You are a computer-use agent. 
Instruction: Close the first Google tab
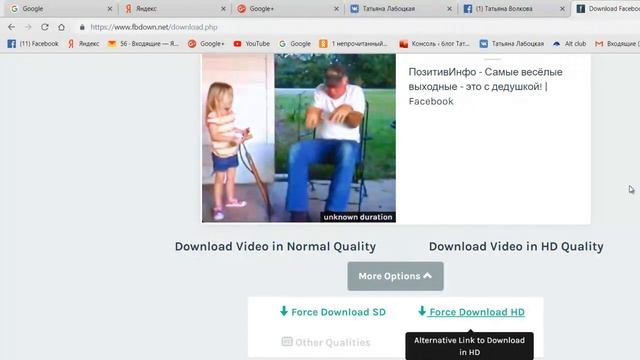110,9
